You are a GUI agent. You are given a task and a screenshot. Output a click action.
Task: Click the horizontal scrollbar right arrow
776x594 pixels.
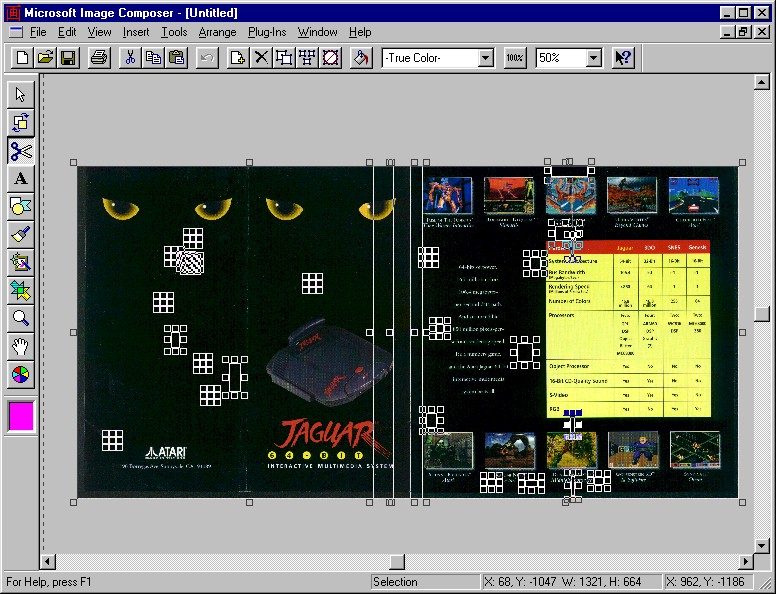pyautogui.click(x=746, y=562)
